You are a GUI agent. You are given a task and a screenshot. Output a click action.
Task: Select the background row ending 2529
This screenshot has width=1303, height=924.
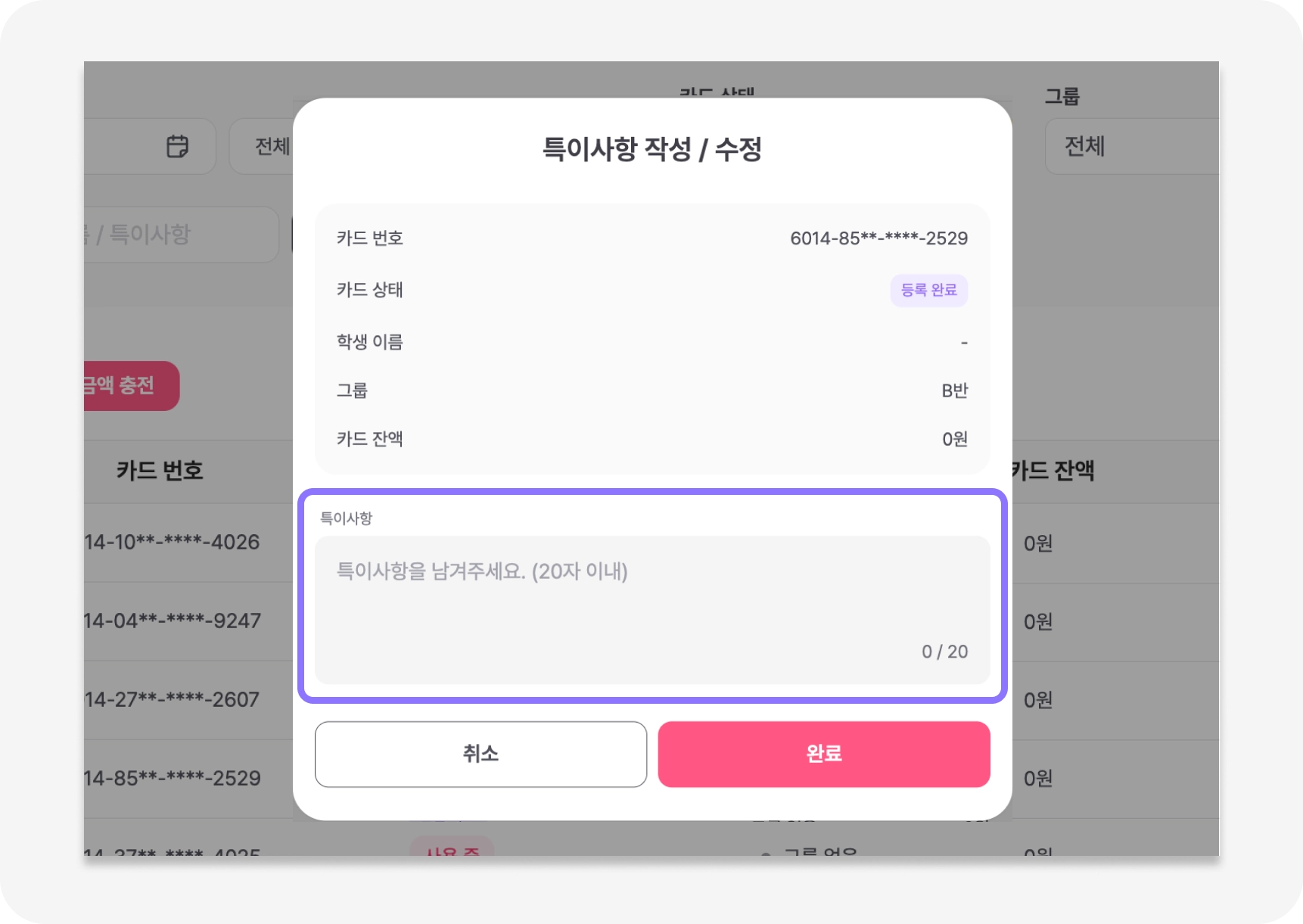click(173, 779)
